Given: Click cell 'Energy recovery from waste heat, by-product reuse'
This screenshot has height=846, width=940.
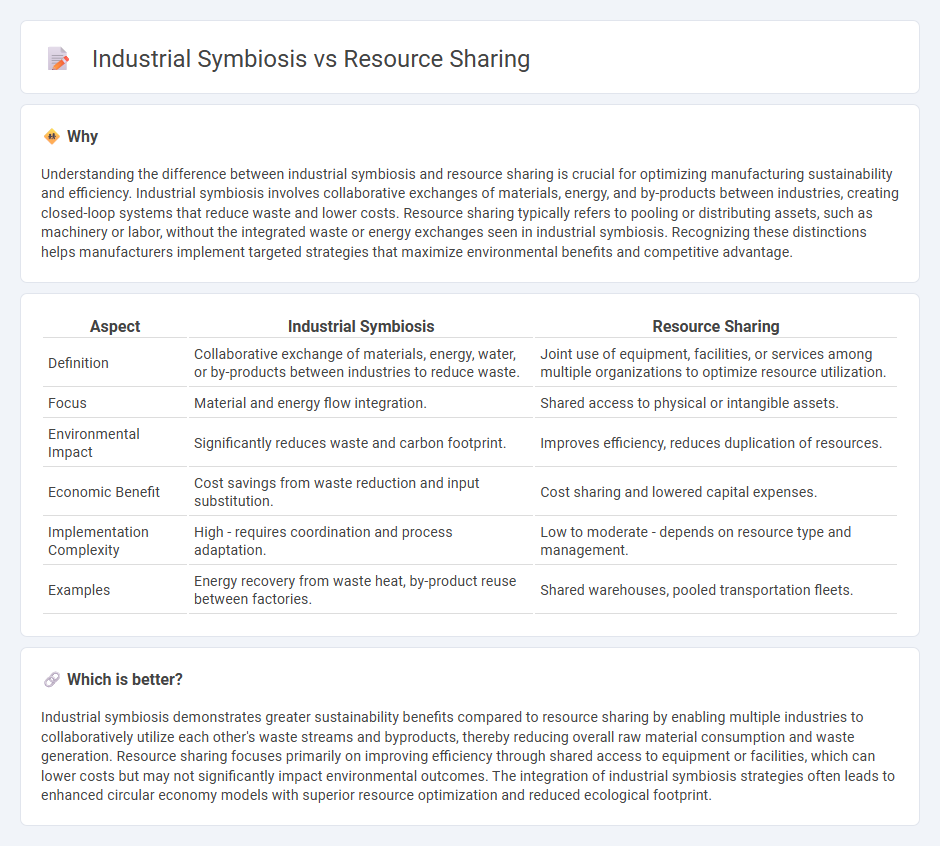Looking at the screenshot, I should [361, 590].
